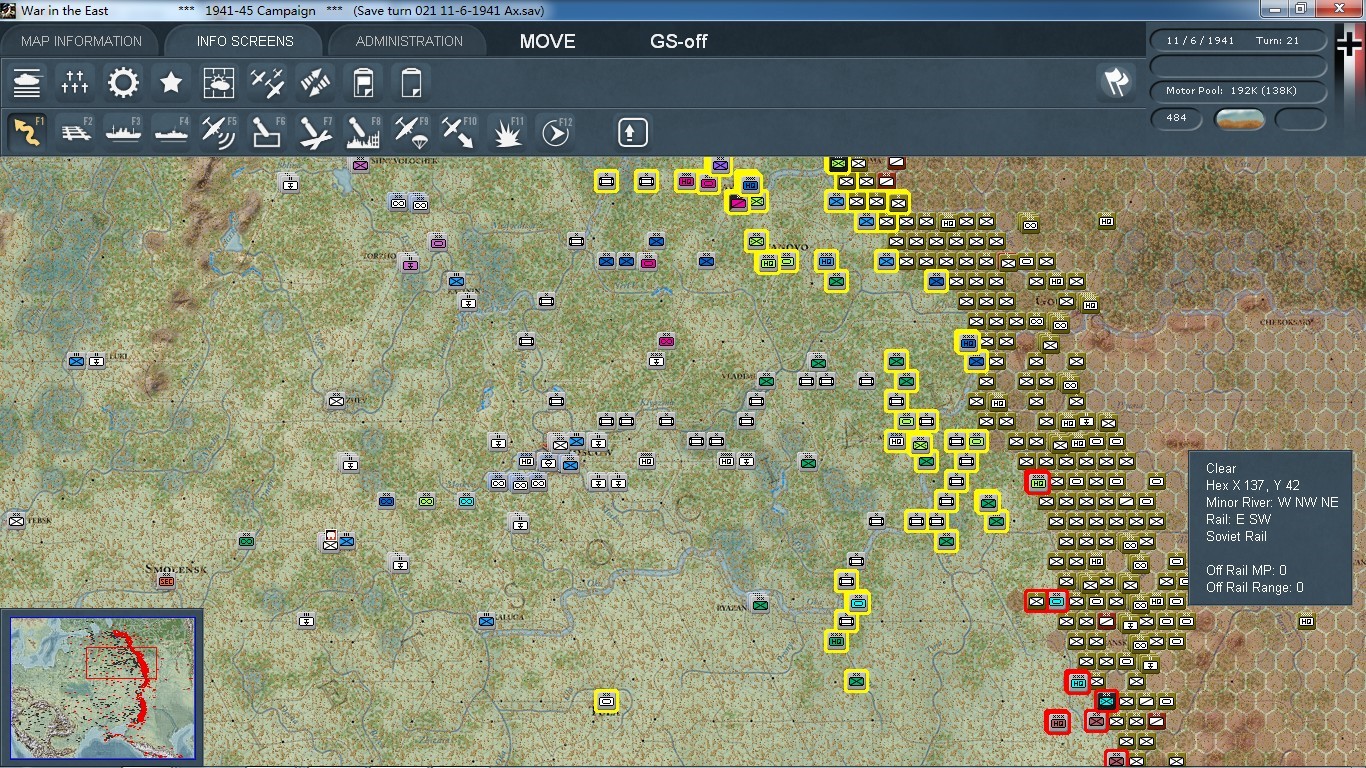Click the Rail: E SW line
This screenshot has height=768, width=1366.
coord(1239,519)
